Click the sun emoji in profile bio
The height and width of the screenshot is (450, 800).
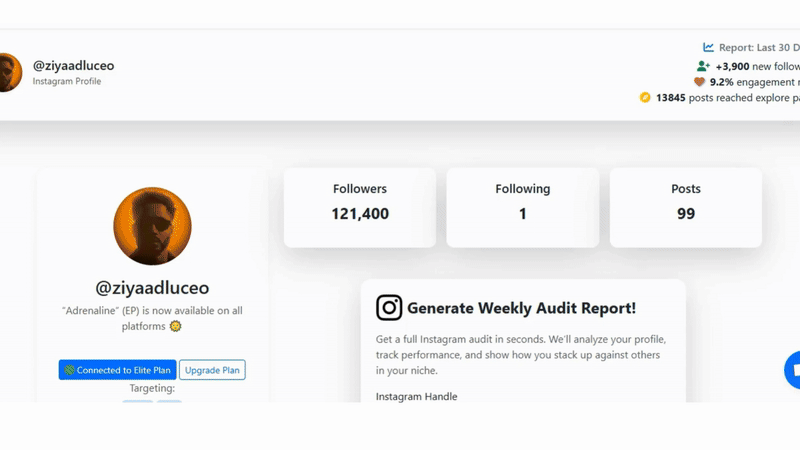tap(176, 326)
